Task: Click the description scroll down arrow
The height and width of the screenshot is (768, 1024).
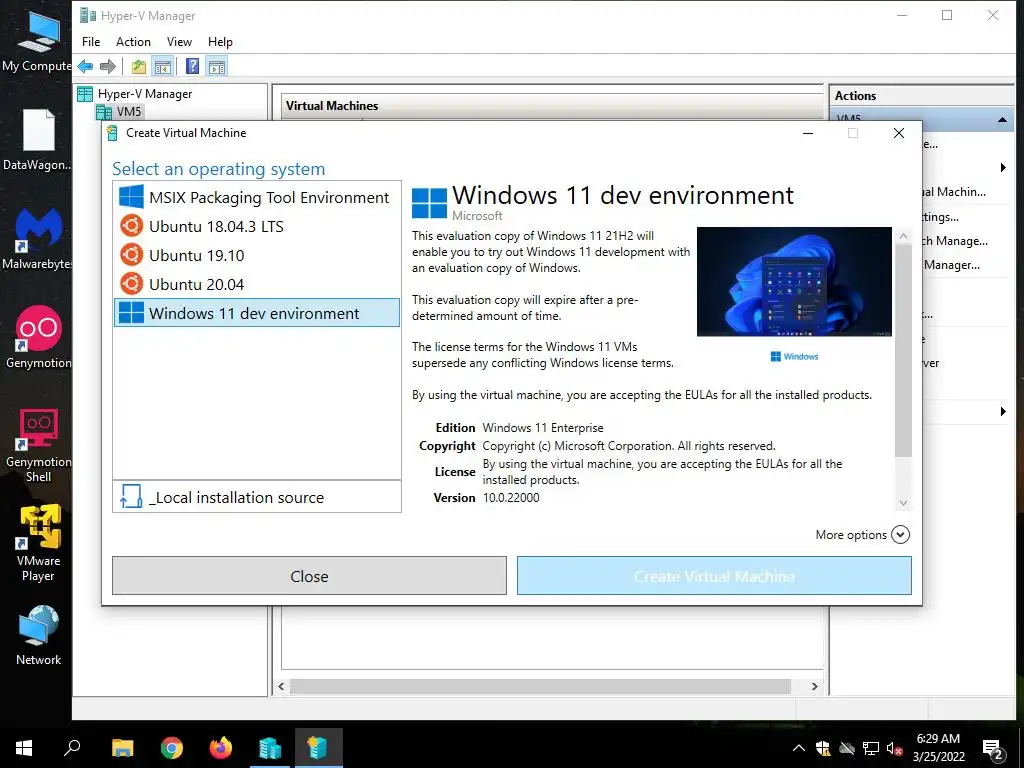Action: pyautogui.click(x=903, y=503)
